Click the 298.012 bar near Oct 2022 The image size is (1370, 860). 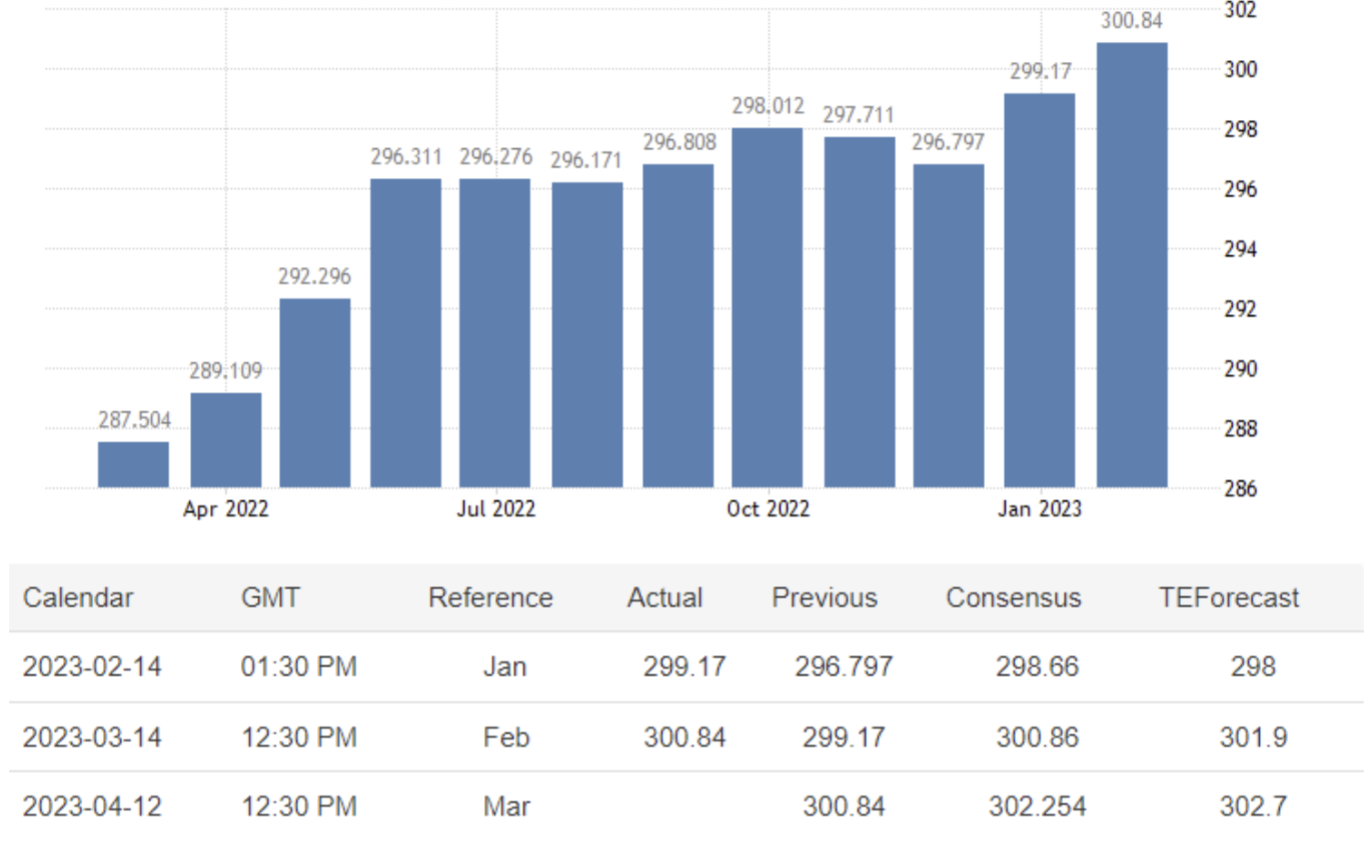(x=767, y=308)
